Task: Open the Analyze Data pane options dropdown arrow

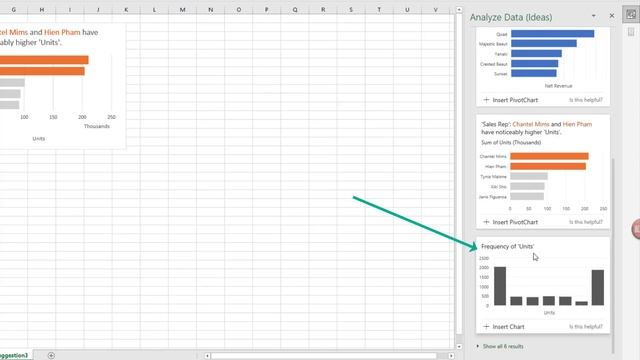Action: (x=593, y=16)
